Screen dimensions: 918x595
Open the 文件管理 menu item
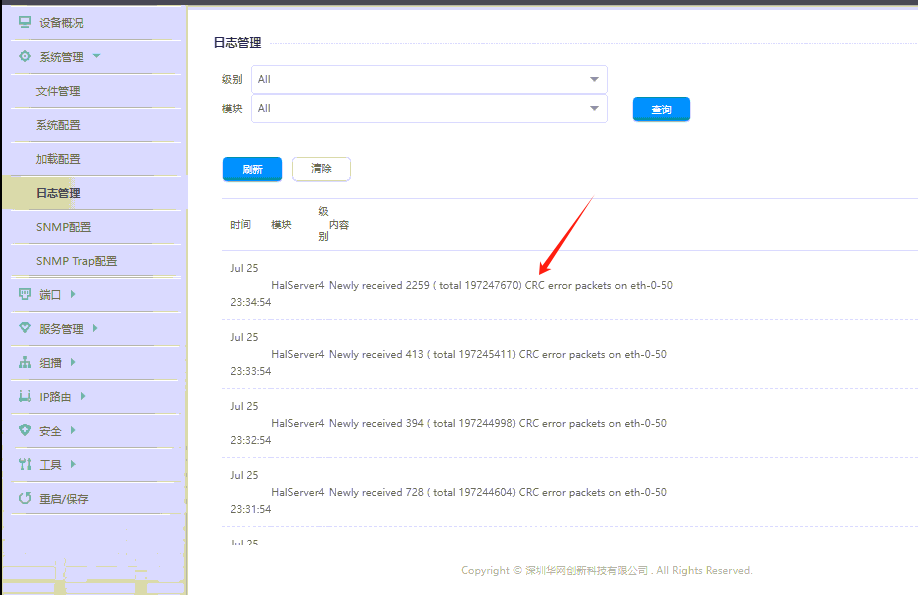(58, 91)
